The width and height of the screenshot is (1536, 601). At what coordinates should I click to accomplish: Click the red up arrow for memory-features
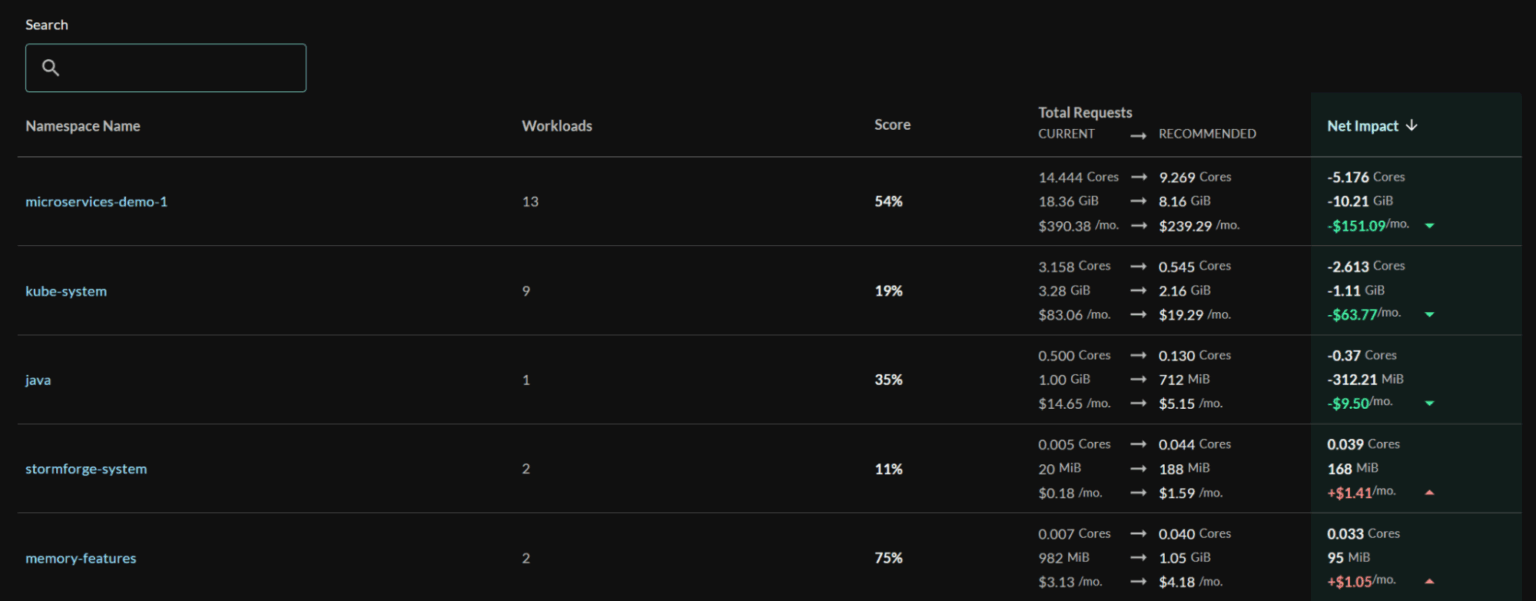point(1429,582)
